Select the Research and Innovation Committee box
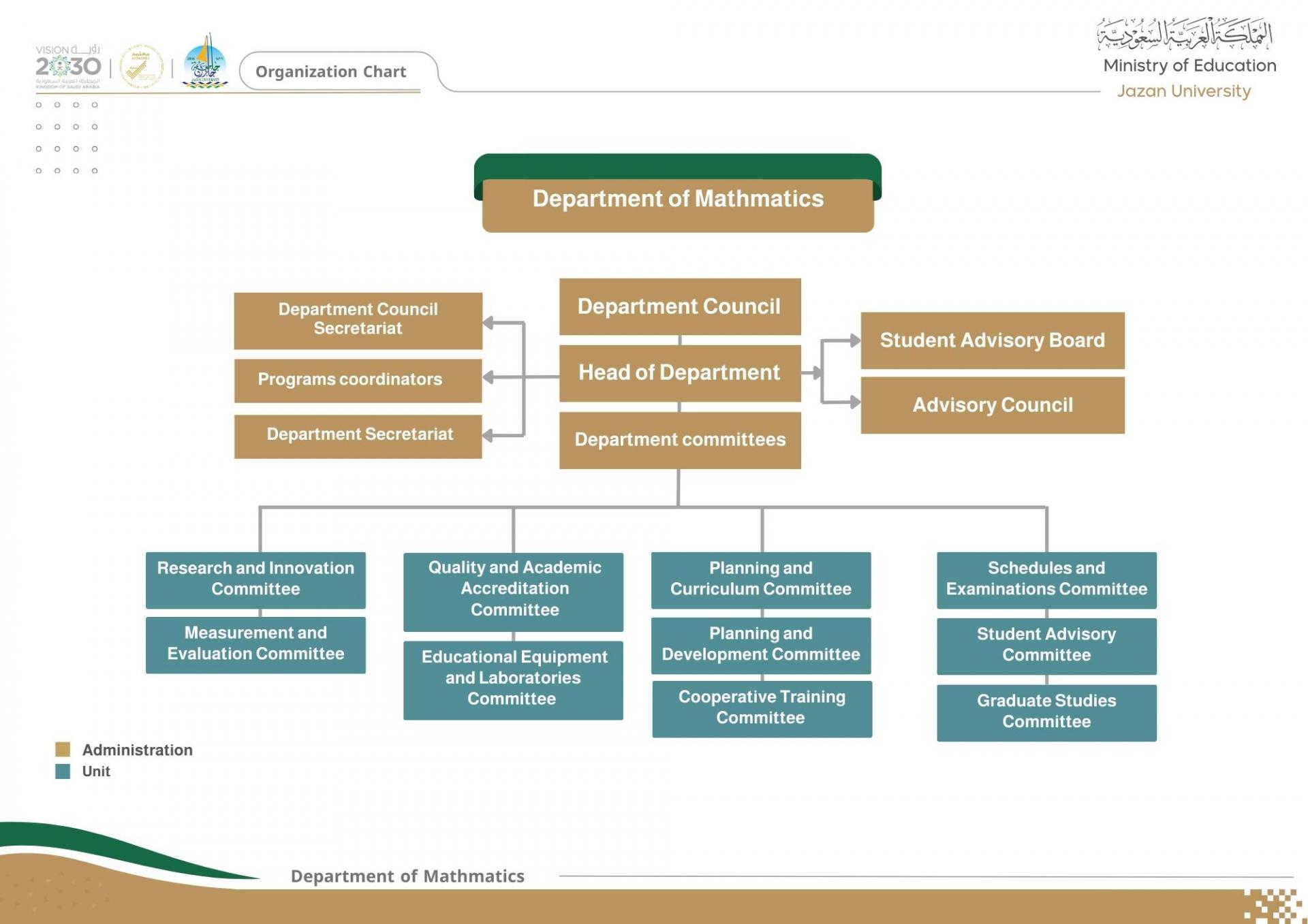This screenshot has height=924, width=1308. click(255, 579)
